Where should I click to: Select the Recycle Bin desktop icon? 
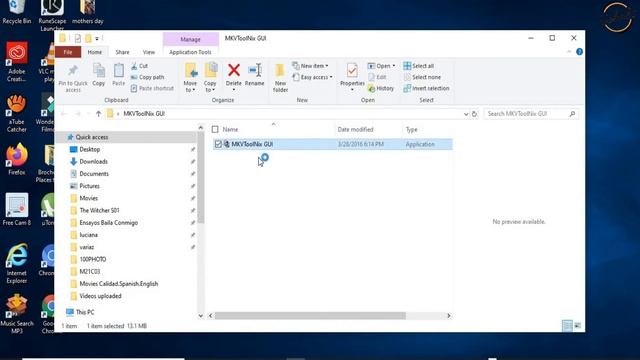point(16,12)
